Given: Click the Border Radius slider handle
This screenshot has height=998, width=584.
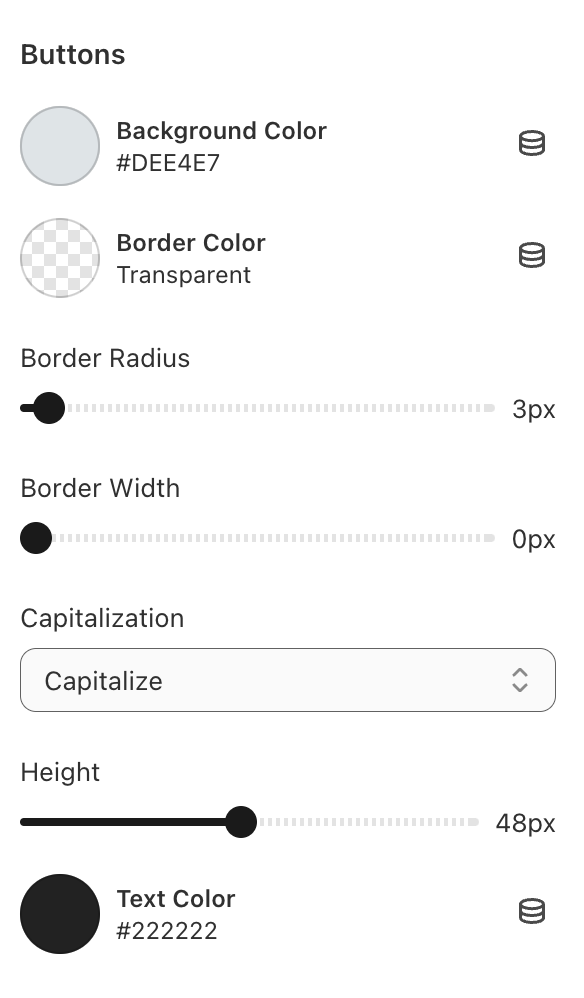Looking at the screenshot, I should (49, 408).
